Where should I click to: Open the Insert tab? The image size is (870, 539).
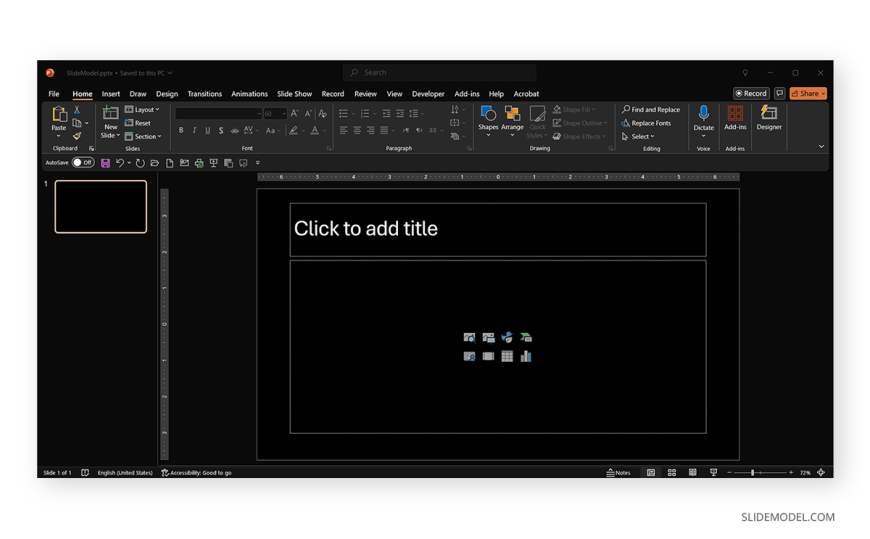(110, 94)
